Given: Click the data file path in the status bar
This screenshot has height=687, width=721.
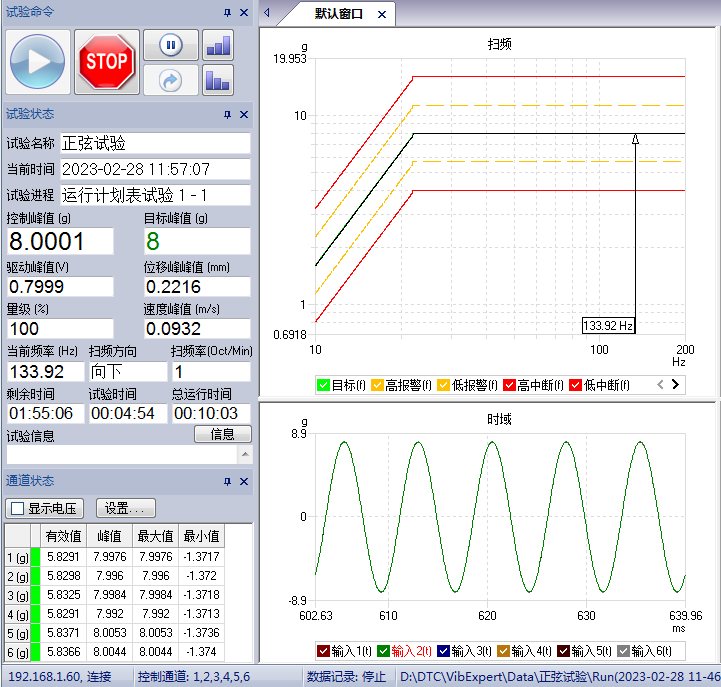Looking at the screenshot, I should coord(560,677).
